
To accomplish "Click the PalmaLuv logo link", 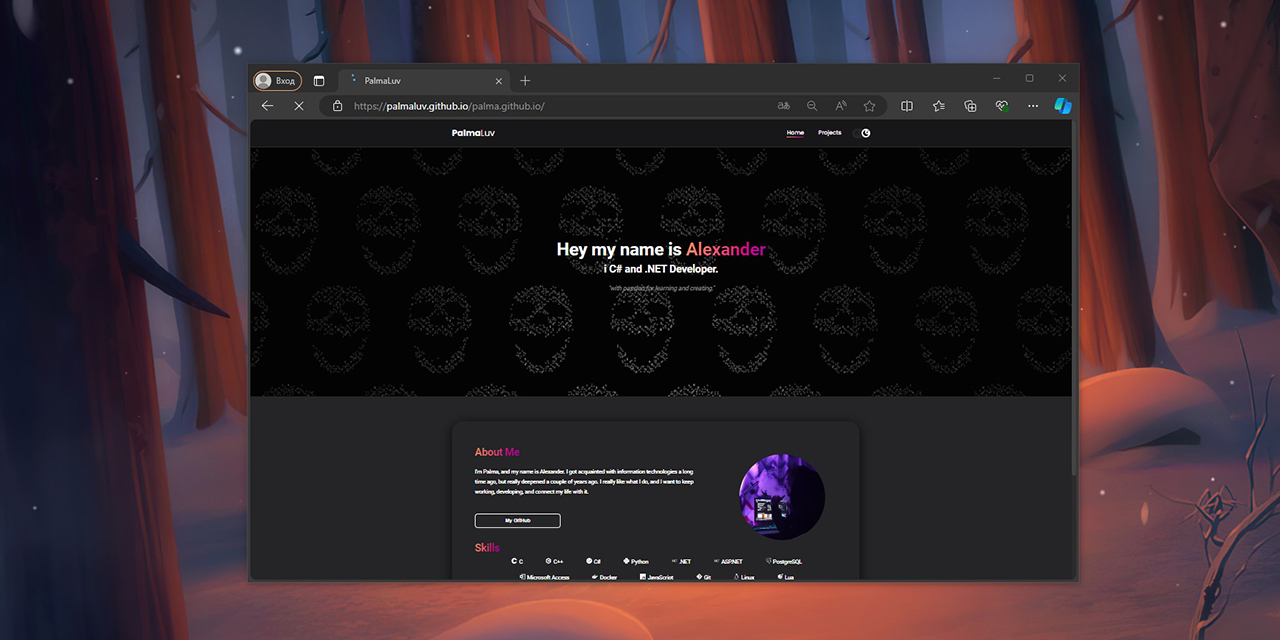I will click(x=472, y=132).
